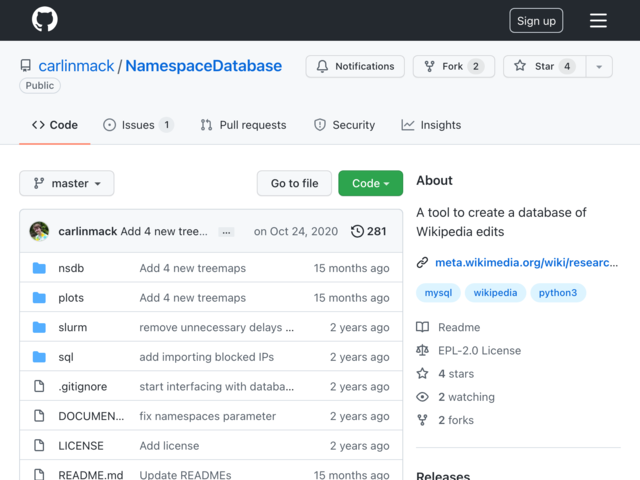The image size is (640, 480).
Task: Click the Readme book icon
Action: coord(422,327)
